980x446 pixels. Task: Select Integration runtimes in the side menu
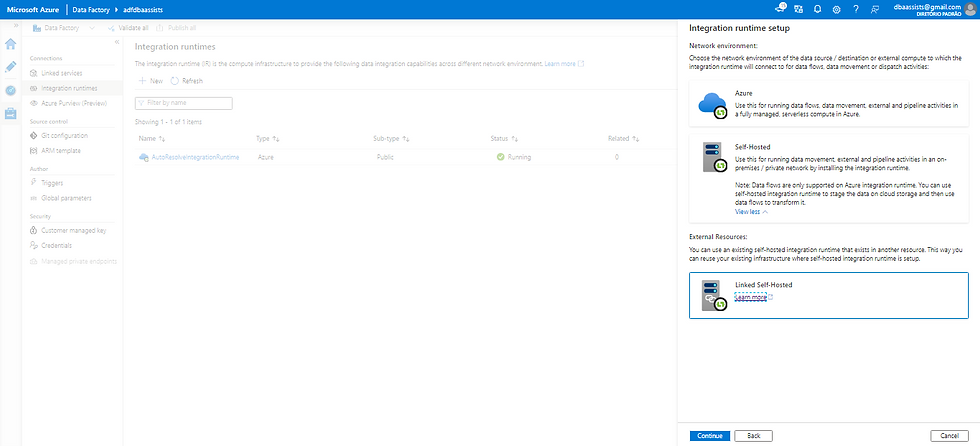tap(69, 88)
